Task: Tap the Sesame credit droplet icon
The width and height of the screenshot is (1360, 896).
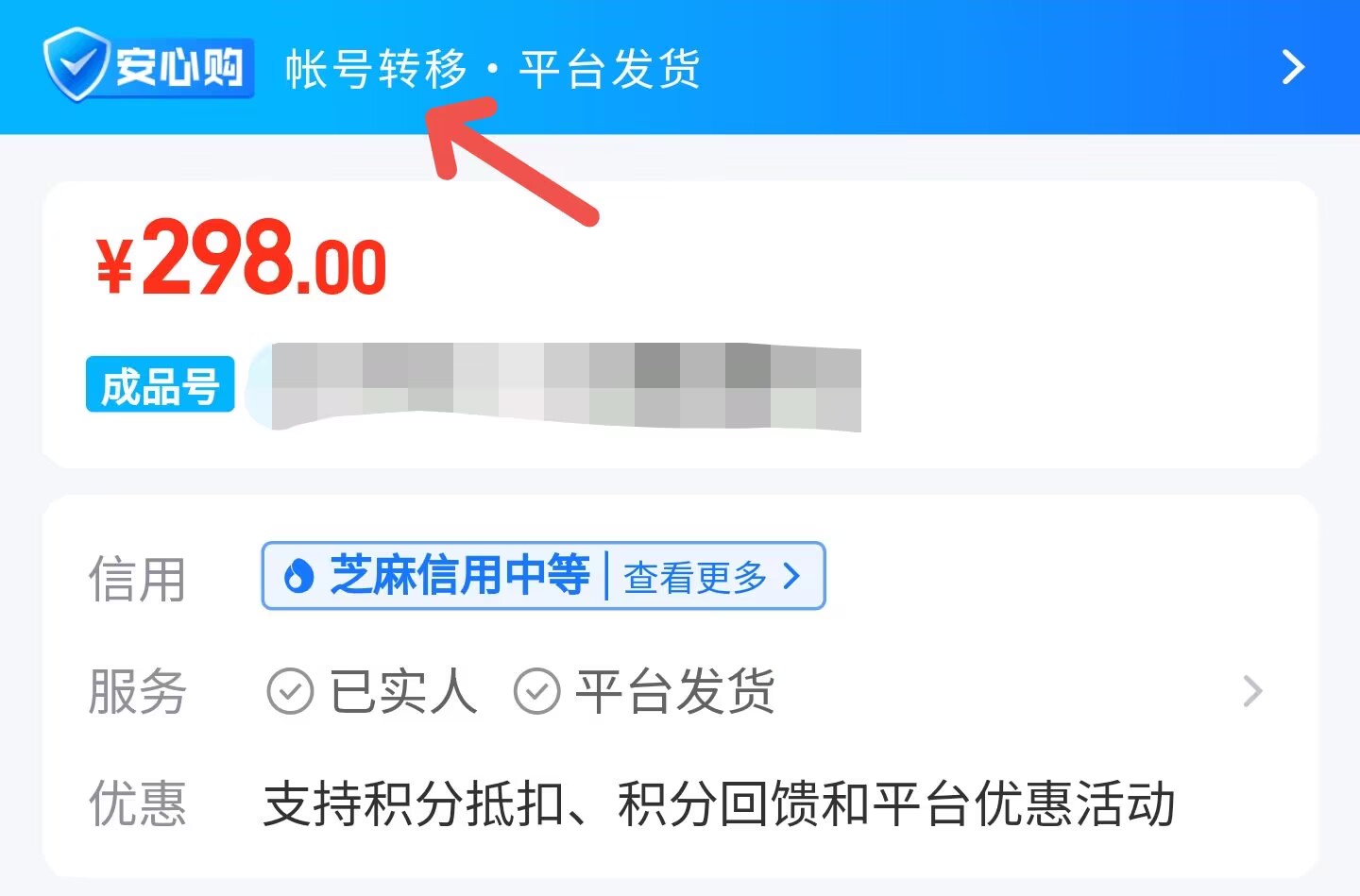Action: [298, 575]
